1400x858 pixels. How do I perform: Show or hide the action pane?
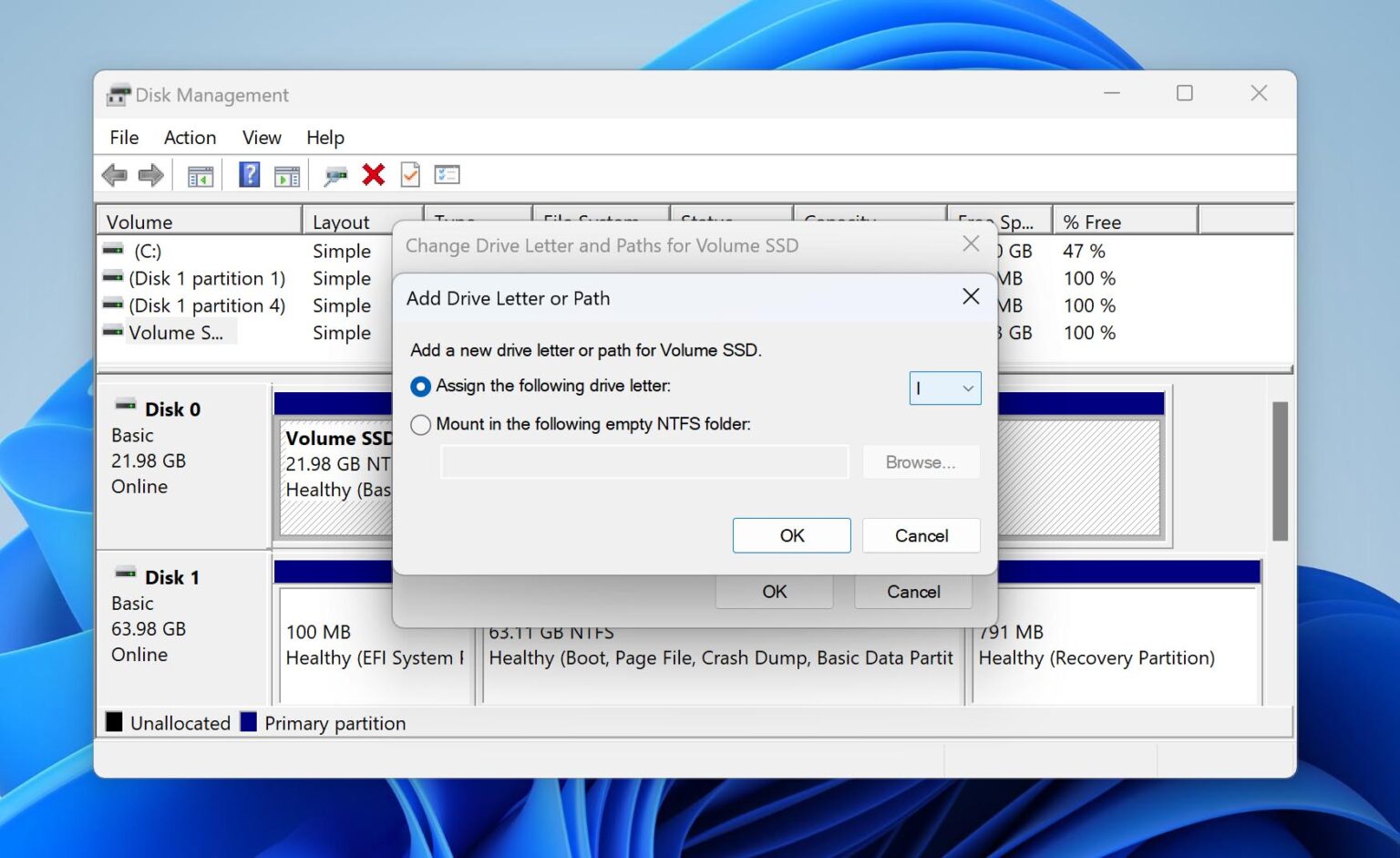pyautogui.click(x=288, y=174)
